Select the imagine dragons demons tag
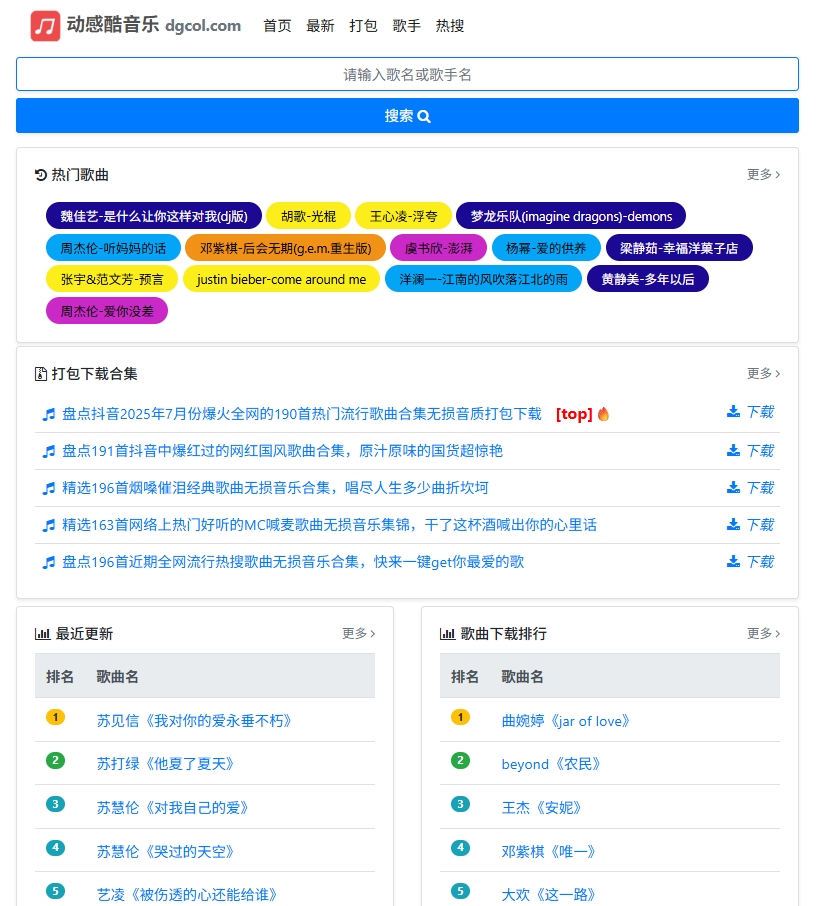Viewport: 826px width, 906px height. [571, 216]
